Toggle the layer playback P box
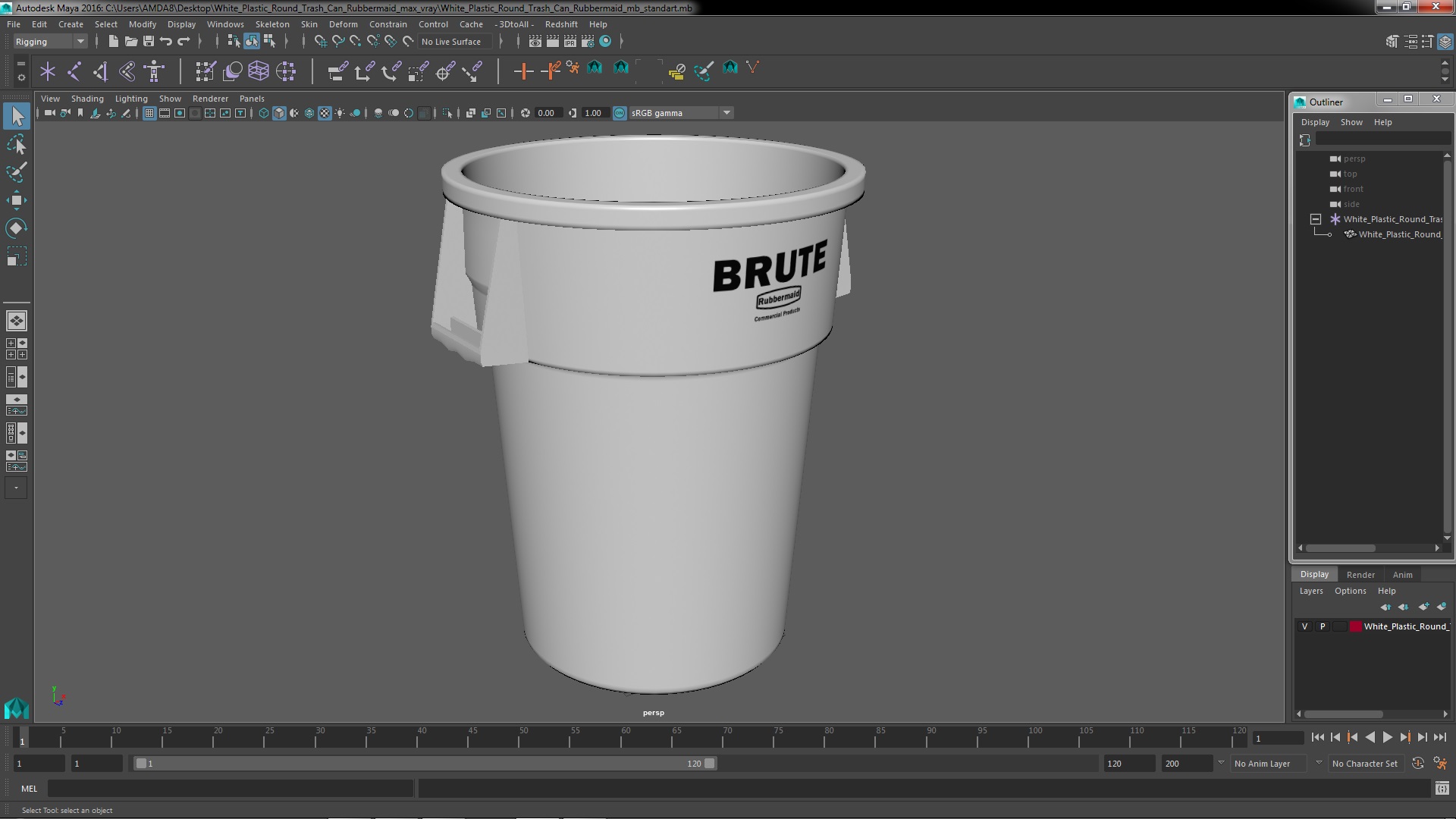This screenshot has width=1456, height=819. pos(1323,626)
